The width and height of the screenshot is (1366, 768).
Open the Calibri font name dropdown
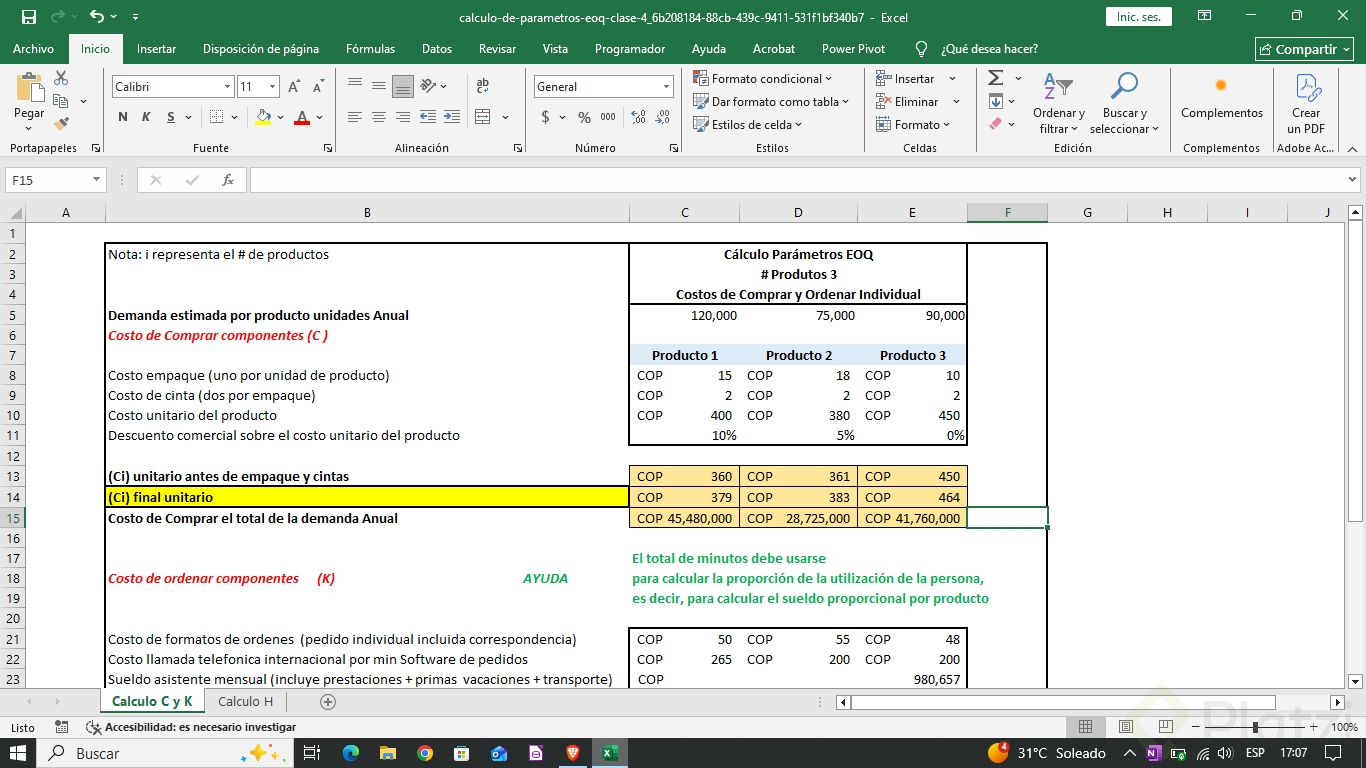coord(227,87)
